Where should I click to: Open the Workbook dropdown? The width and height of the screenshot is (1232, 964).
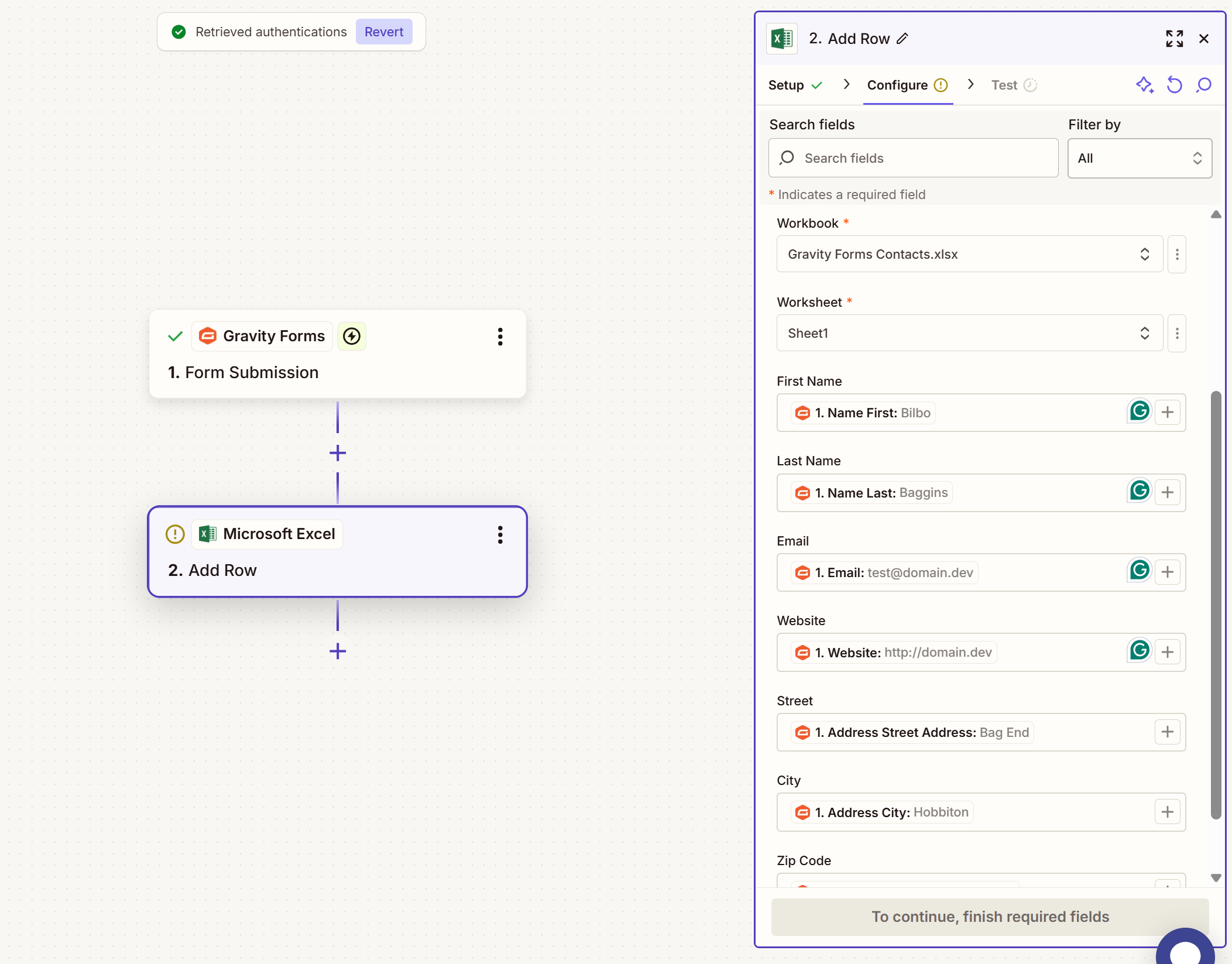click(969, 254)
